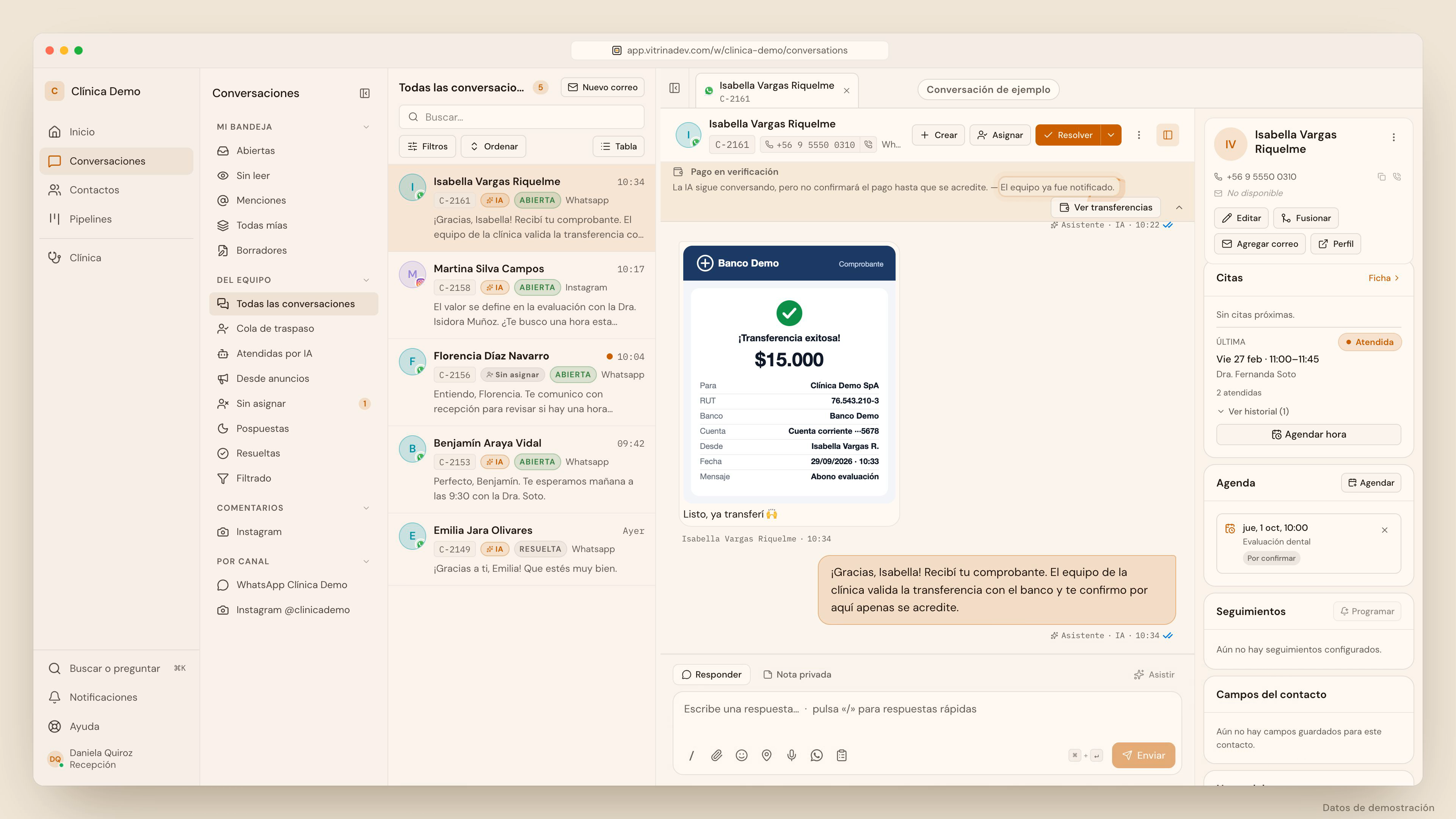Open the Resolver dropdown arrow

pyautogui.click(x=1111, y=135)
